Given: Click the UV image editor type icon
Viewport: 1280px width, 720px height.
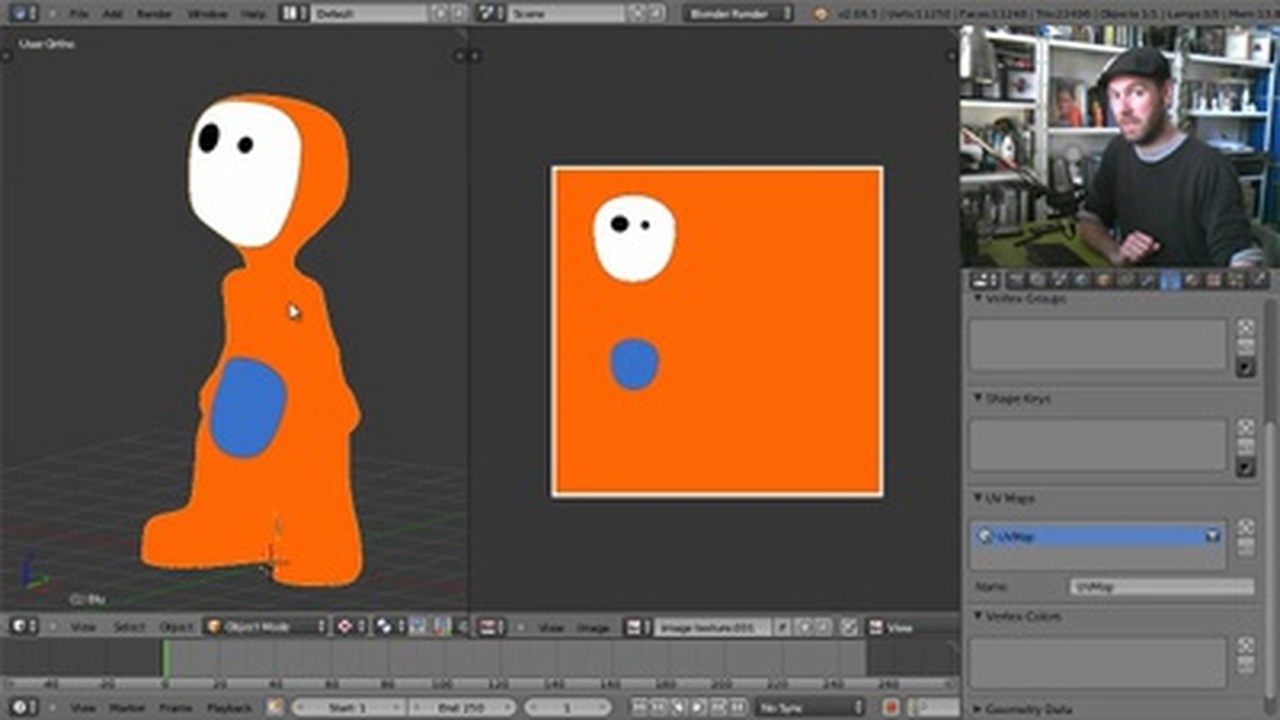Looking at the screenshot, I should tap(490, 627).
